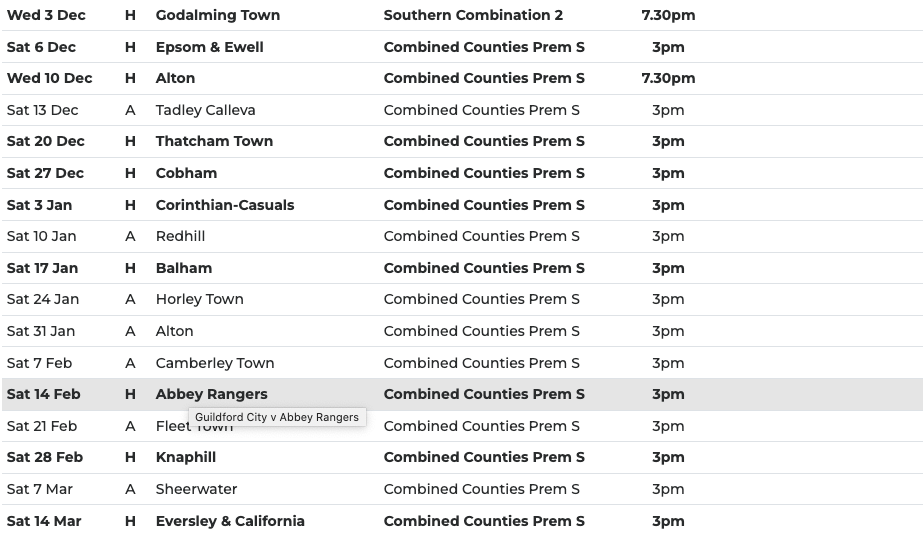Click the Redhill away fixture
This screenshot has height=544, width=923.
(x=180, y=236)
